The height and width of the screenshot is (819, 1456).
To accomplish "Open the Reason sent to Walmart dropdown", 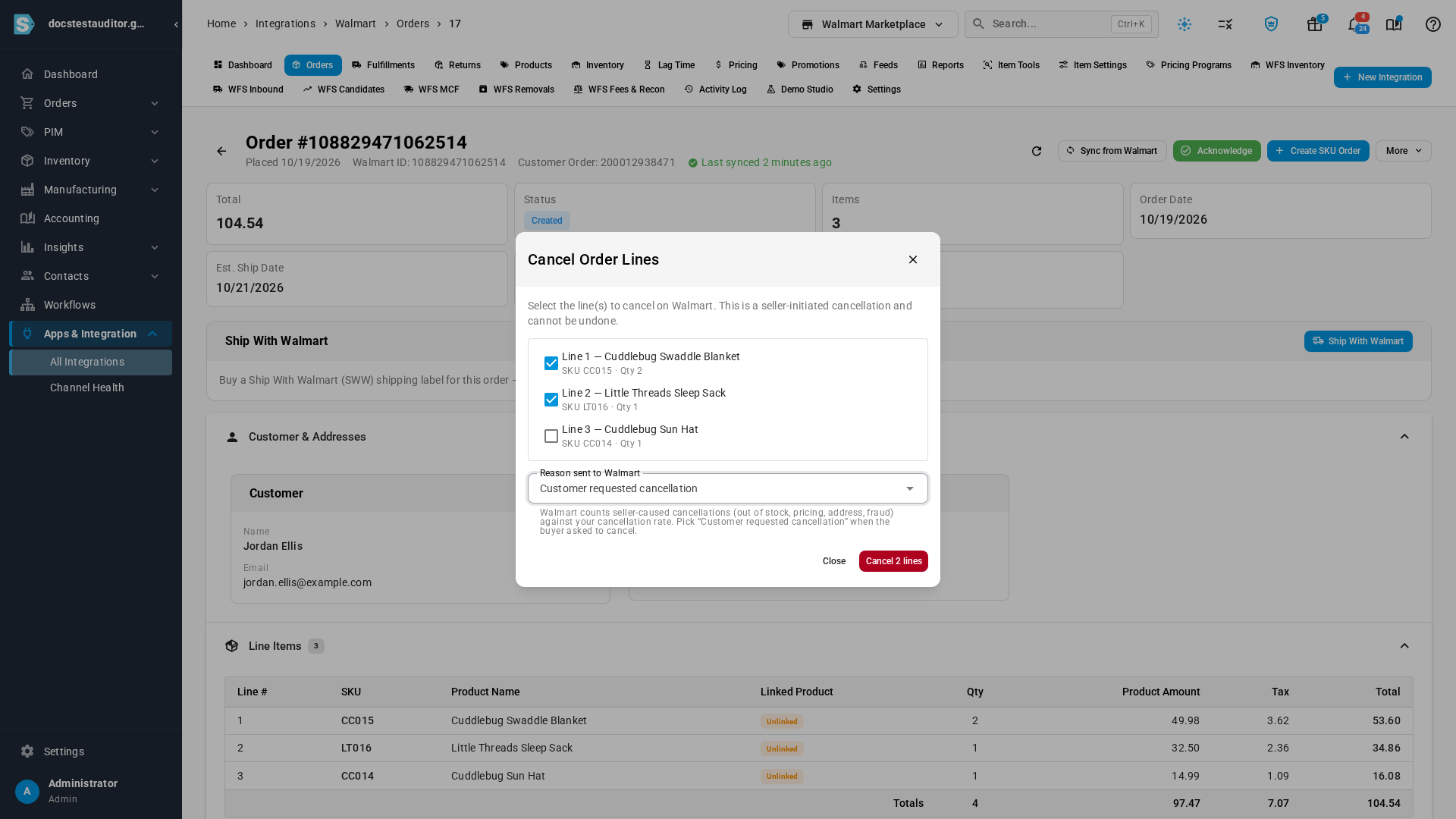I will (727, 488).
